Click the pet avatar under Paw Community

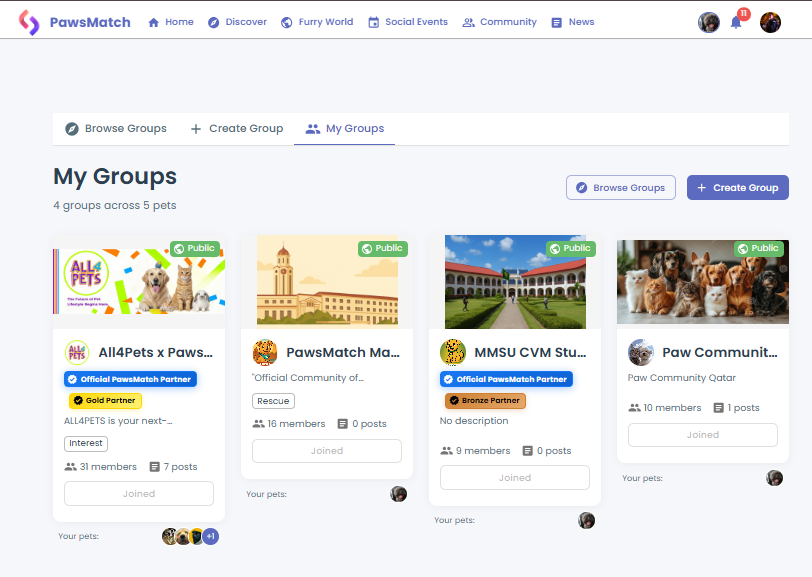click(x=774, y=478)
